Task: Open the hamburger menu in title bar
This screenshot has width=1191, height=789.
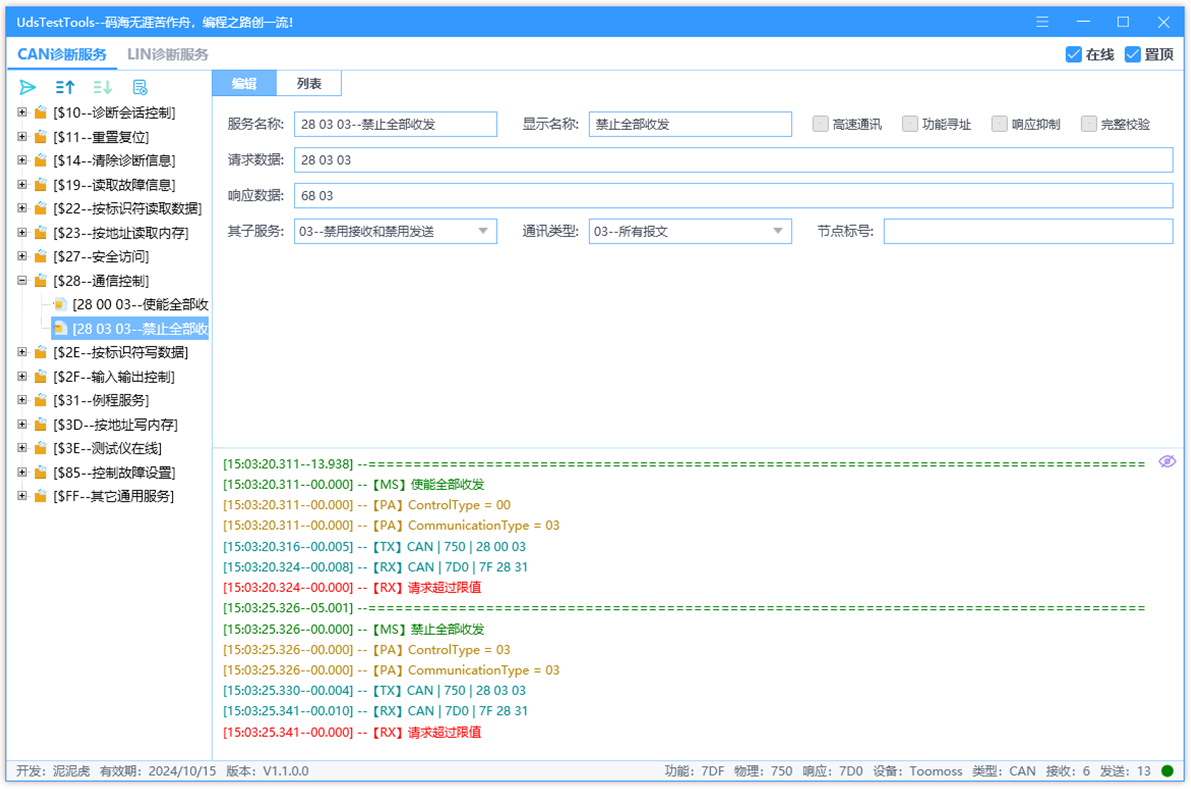Action: tap(1042, 22)
